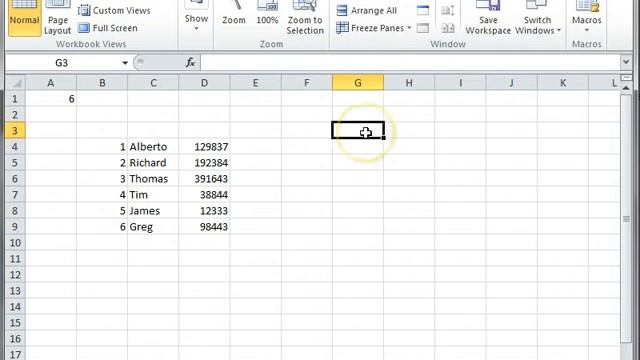Click the cell with Thomas
Viewport: 640px width, 360px height.
tap(153, 179)
